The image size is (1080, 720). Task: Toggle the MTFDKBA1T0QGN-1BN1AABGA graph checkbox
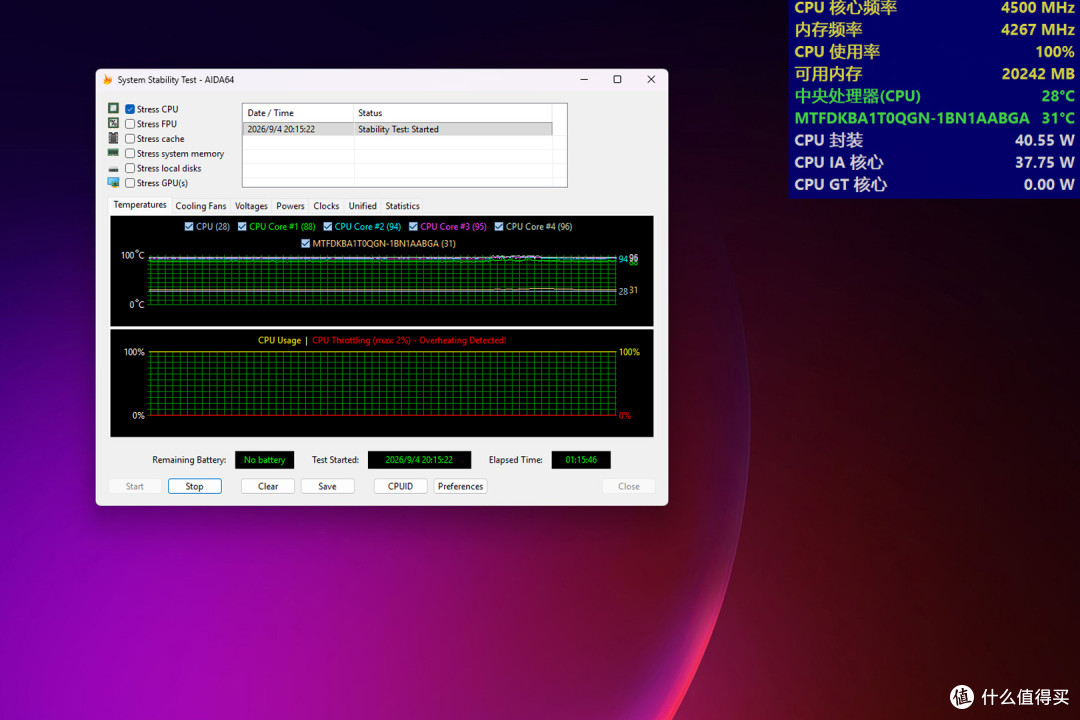click(305, 243)
